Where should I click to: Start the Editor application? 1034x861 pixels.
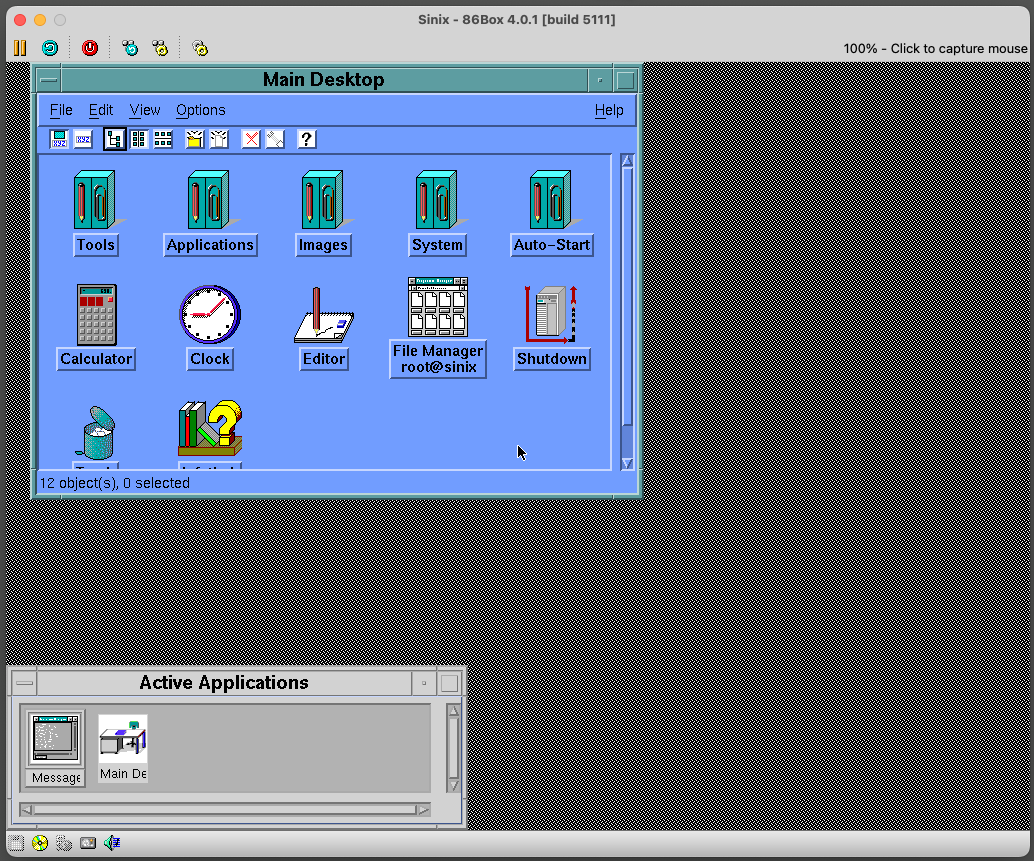[x=323, y=313]
